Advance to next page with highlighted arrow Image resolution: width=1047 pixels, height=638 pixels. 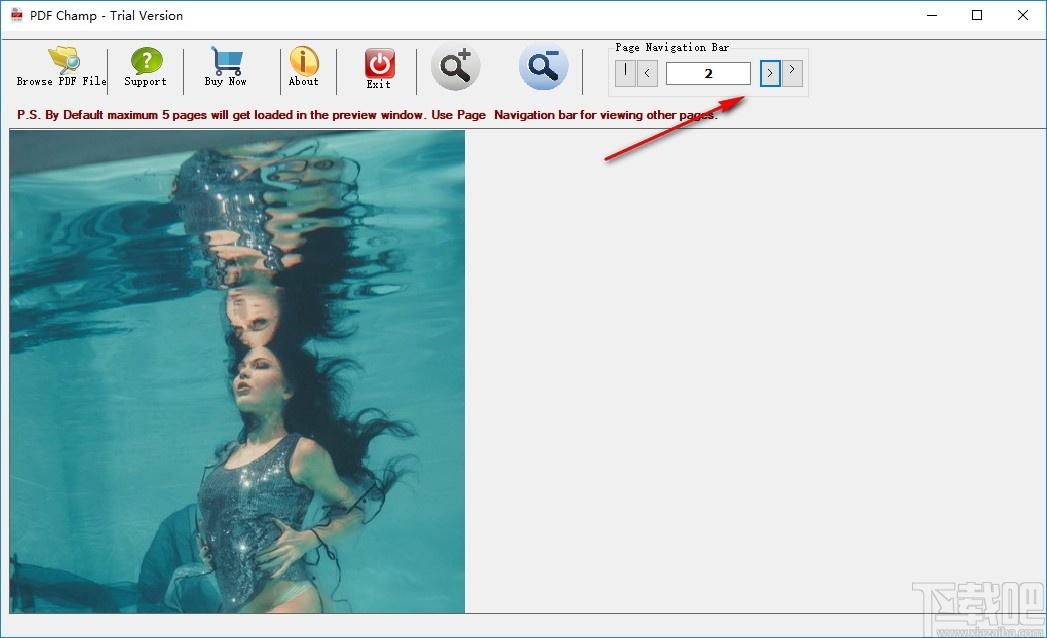click(x=770, y=73)
